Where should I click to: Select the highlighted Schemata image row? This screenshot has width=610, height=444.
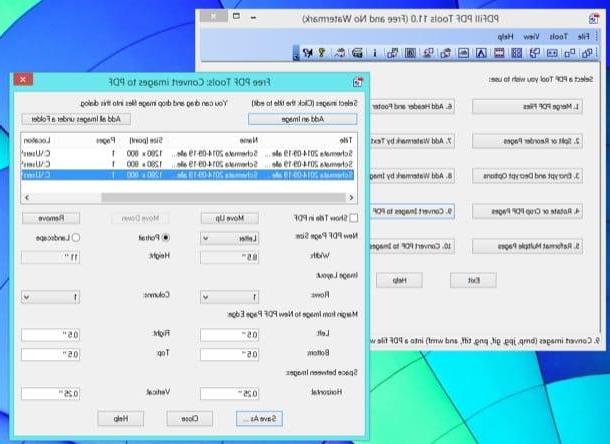tap(188, 175)
